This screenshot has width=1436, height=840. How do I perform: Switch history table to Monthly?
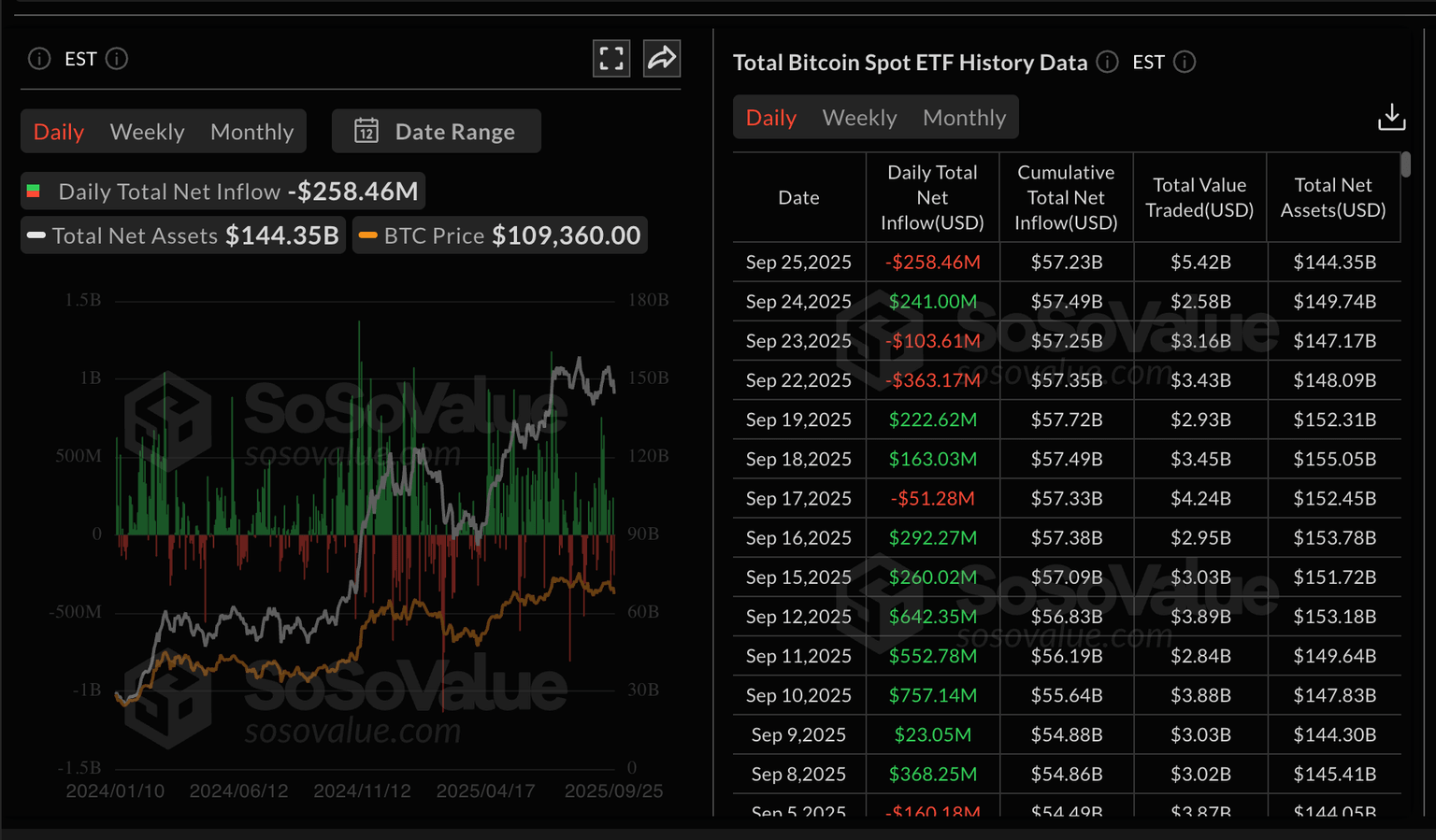[x=964, y=118]
